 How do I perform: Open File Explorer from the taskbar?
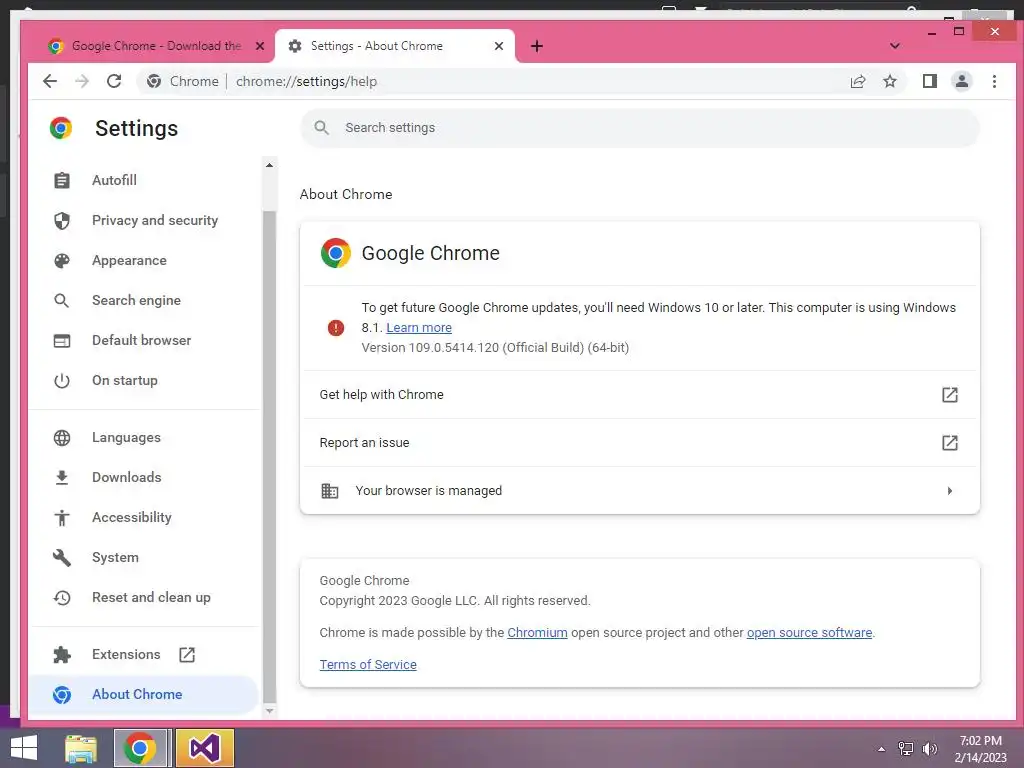click(x=81, y=748)
